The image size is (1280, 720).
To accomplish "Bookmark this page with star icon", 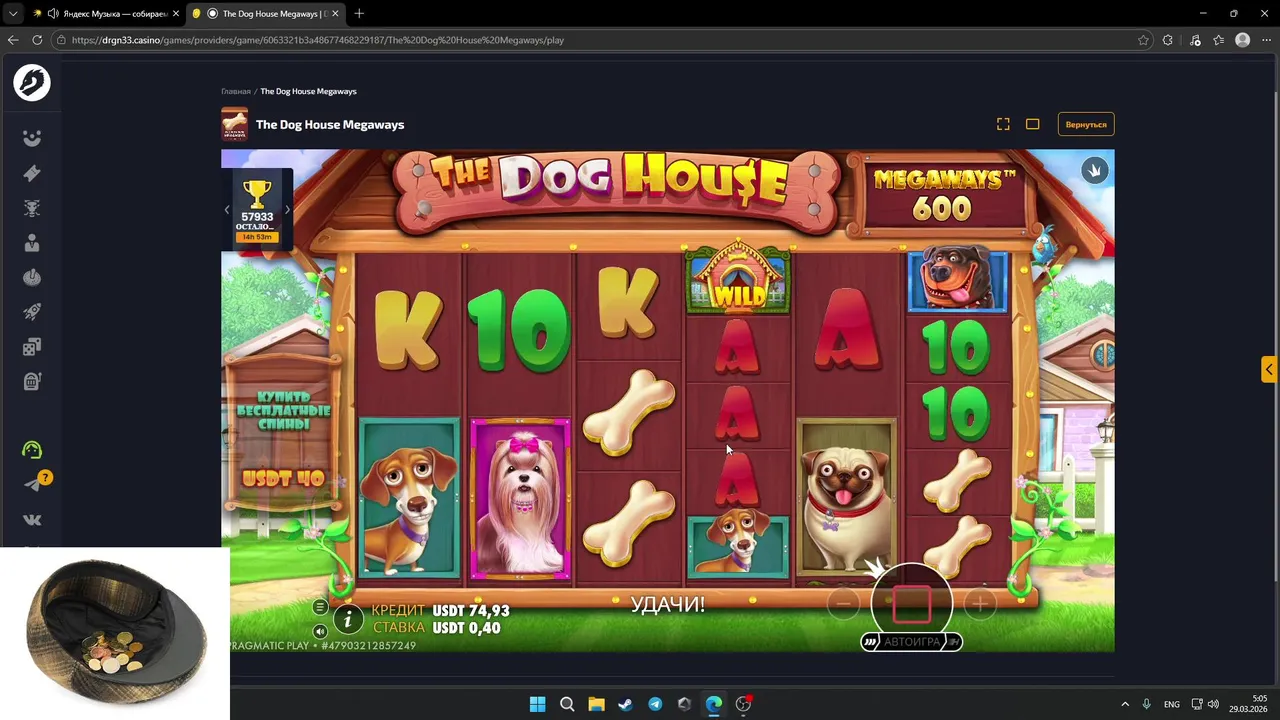I will (1143, 40).
